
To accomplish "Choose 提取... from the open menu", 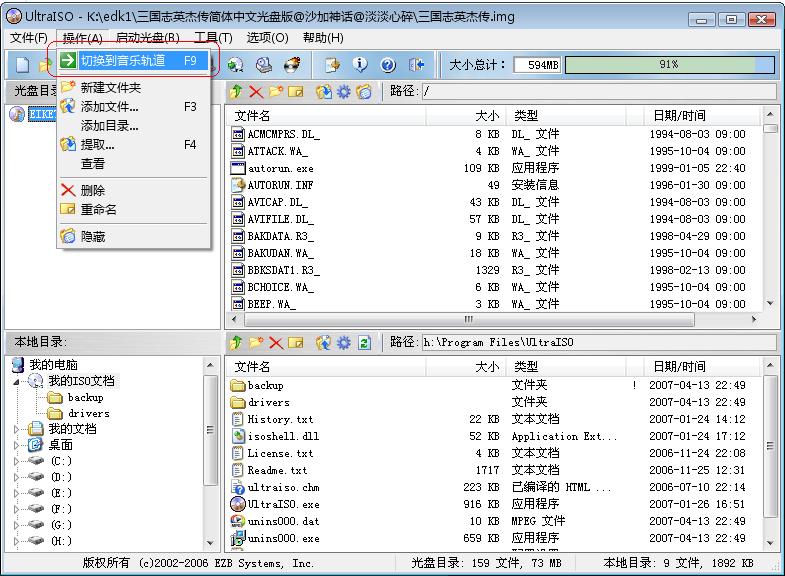I will coord(97,145).
